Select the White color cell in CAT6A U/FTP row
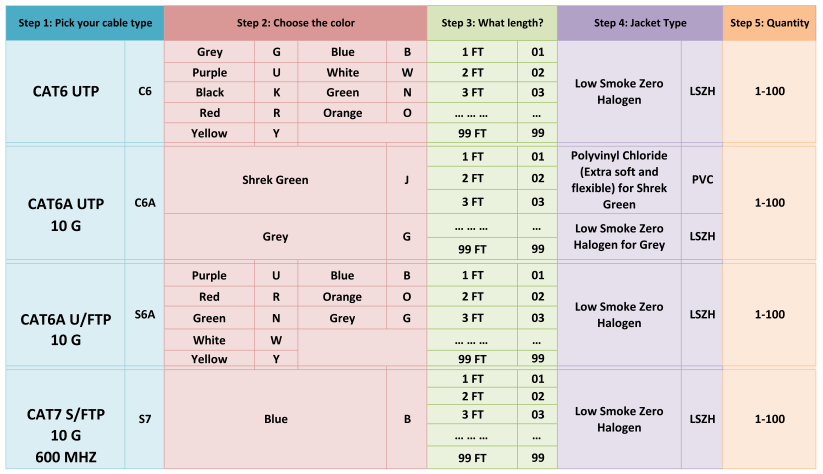This screenshot has height=474, width=823. click(209, 340)
